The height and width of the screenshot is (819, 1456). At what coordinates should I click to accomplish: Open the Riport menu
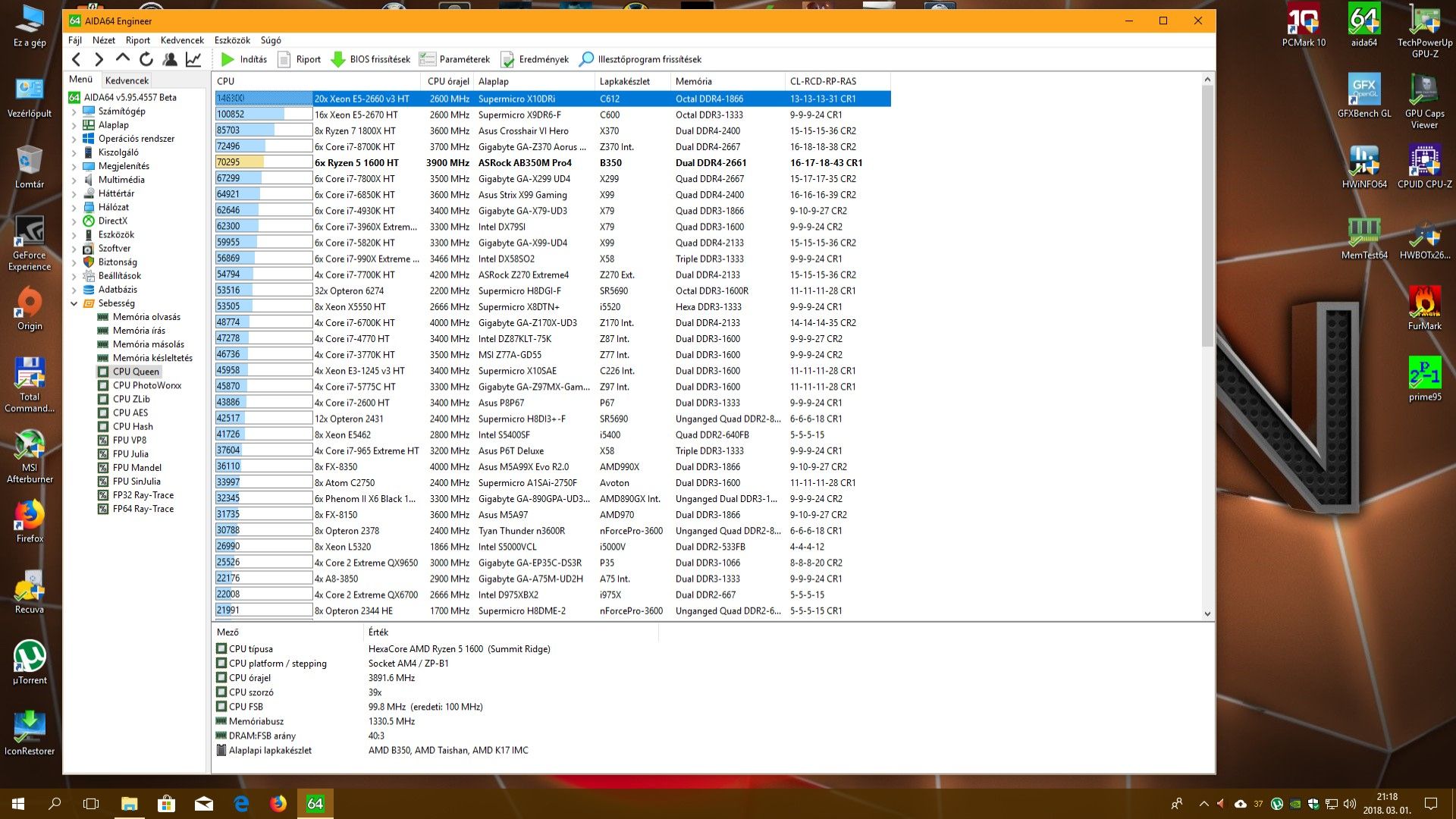pyautogui.click(x=138, y=40)
